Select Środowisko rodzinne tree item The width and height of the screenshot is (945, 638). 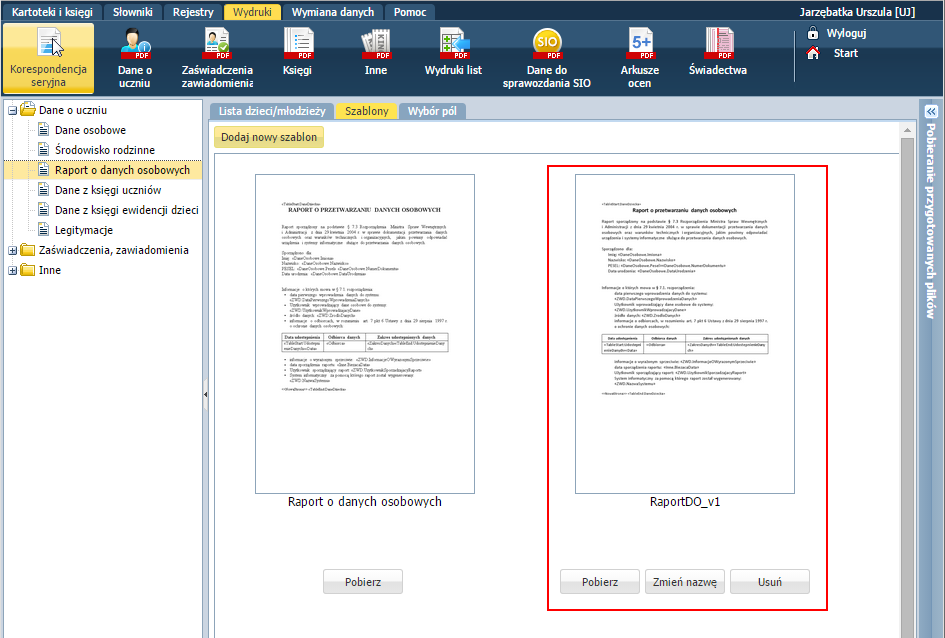click(x=105, y=149)
